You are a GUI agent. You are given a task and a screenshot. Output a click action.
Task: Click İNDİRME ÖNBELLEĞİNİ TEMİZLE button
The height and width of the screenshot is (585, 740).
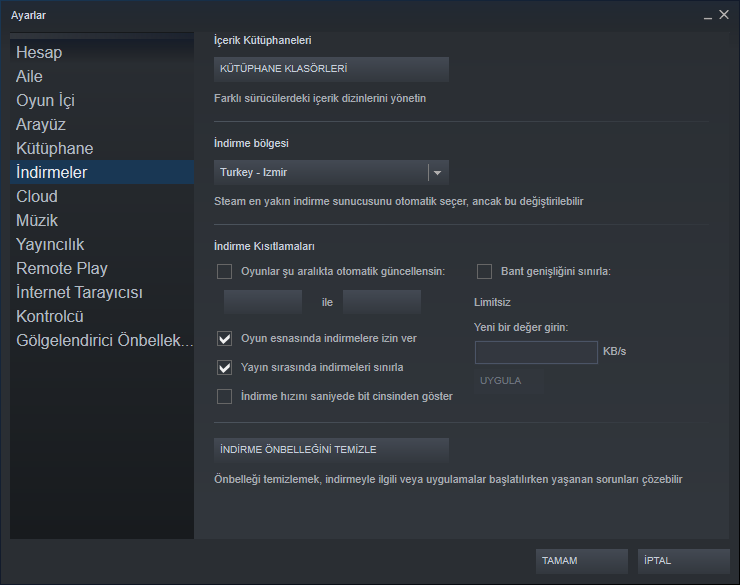(331, 450)
